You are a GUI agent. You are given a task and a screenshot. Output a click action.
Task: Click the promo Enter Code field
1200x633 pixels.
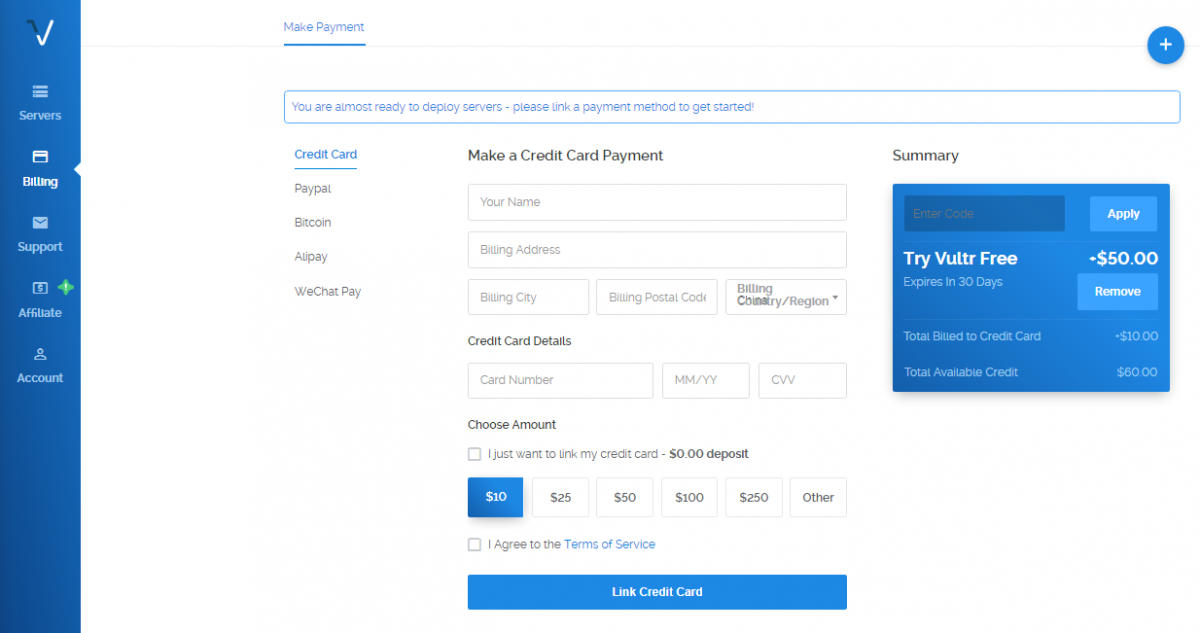coord(984,214)
